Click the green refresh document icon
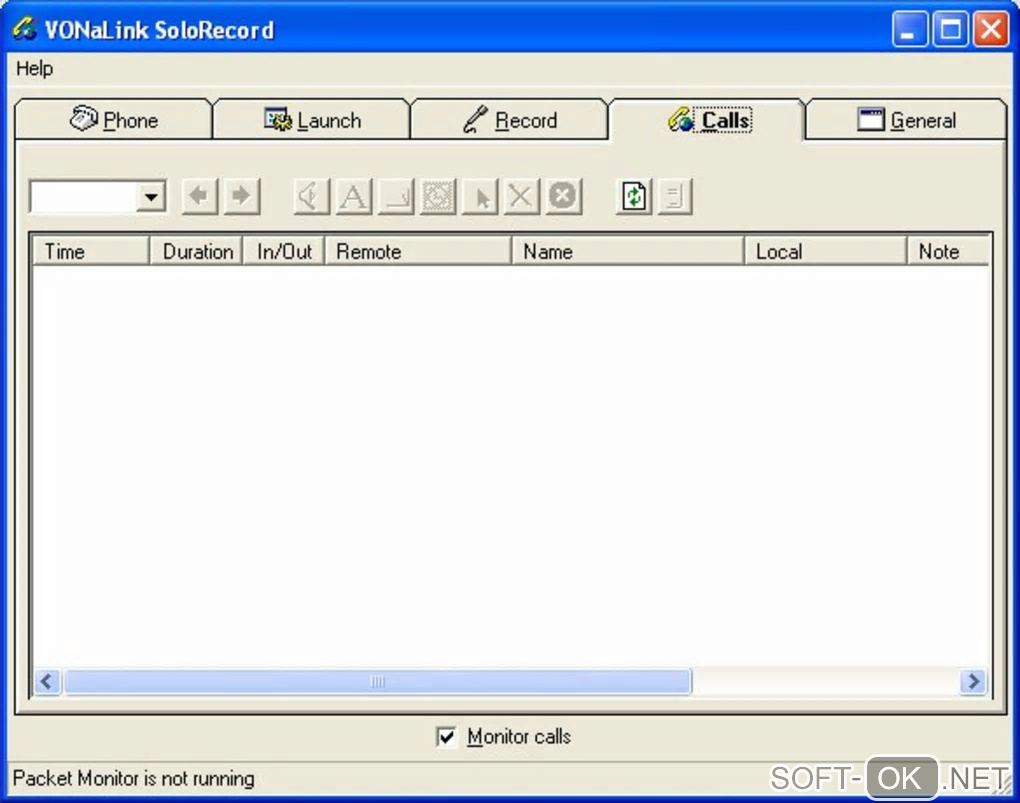The height and width of the screenshot is (803, 1020). [634, 196]
